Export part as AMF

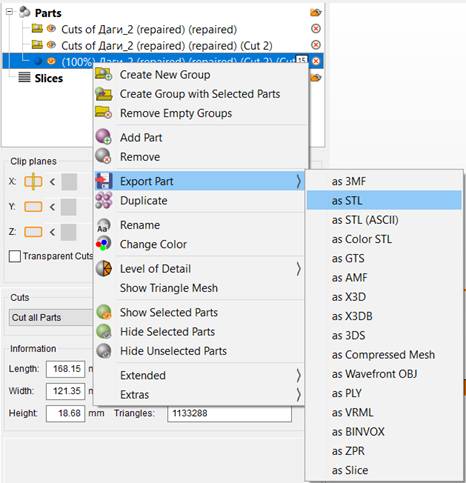pyautogui.click(x=384, y=277)
